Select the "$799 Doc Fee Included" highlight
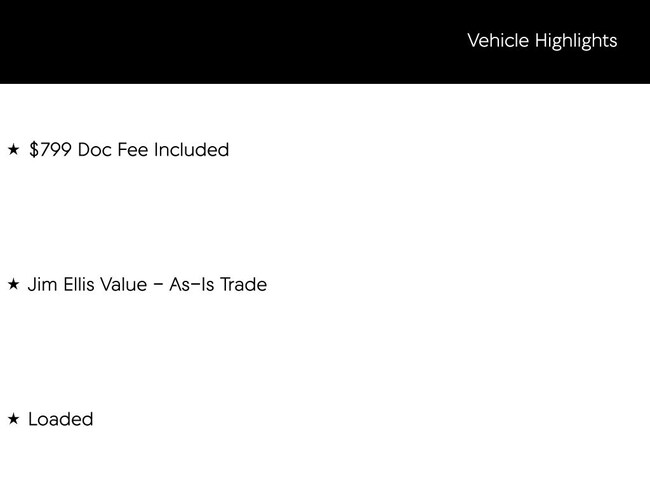The height and width of the screenshot is (488, 650). click(129, 150)
